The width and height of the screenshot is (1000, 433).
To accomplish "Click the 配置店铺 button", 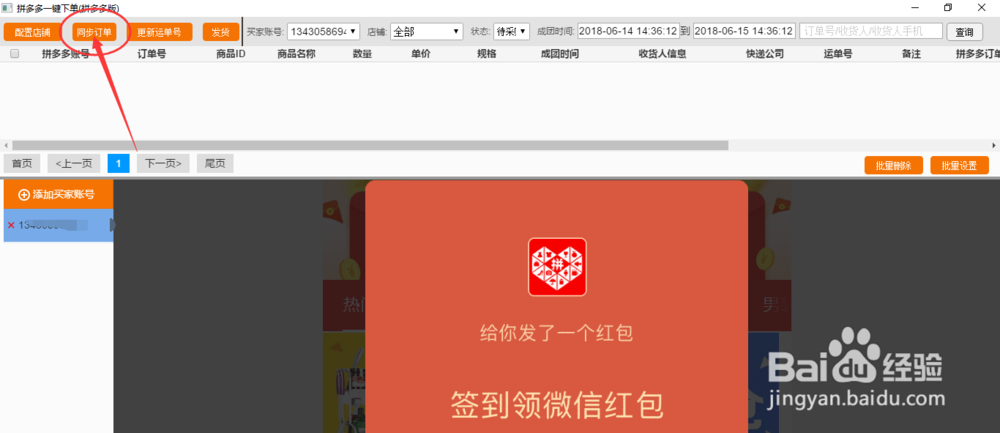I will coord(33,32).
